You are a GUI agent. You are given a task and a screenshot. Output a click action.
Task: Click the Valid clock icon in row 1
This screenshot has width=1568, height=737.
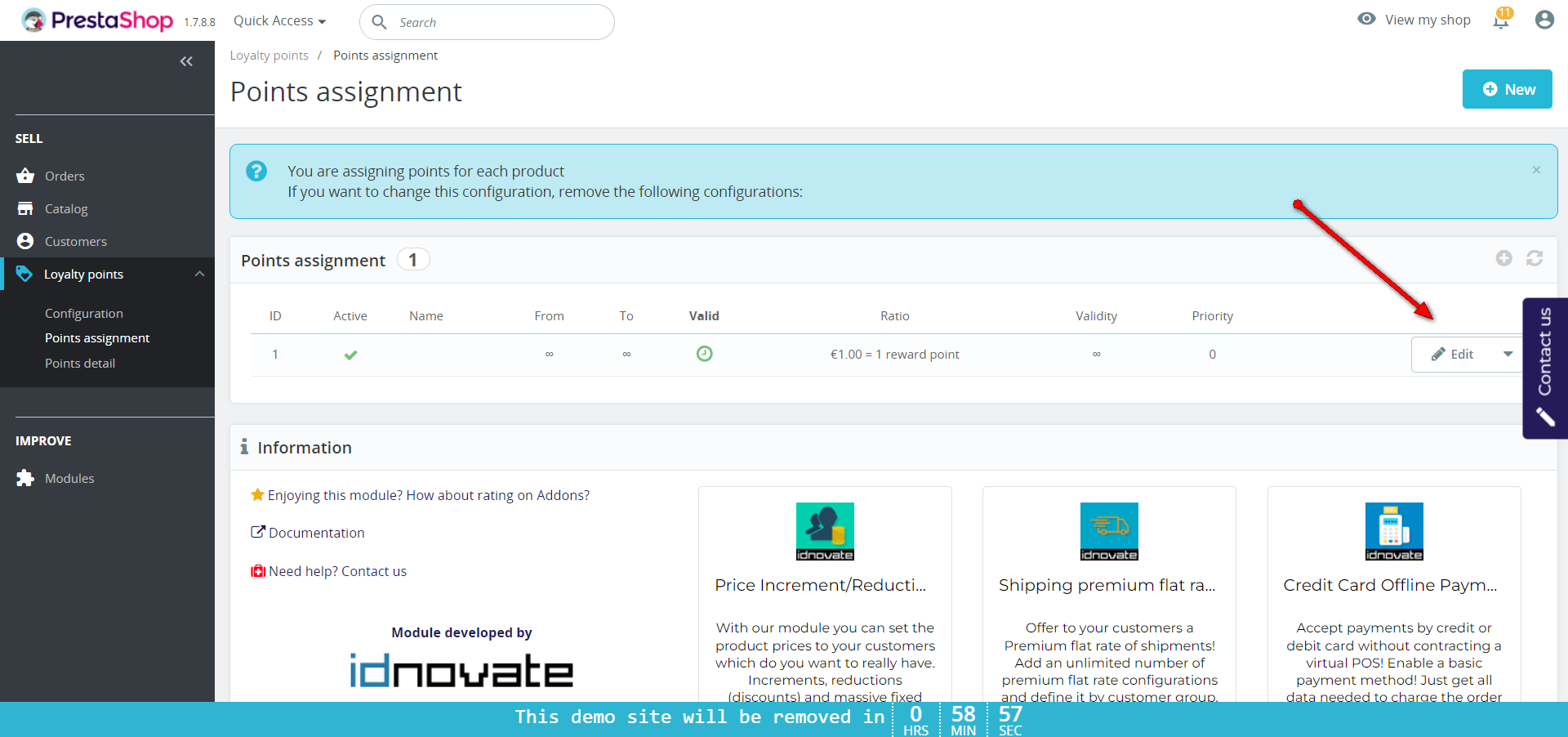click(704, 354)
